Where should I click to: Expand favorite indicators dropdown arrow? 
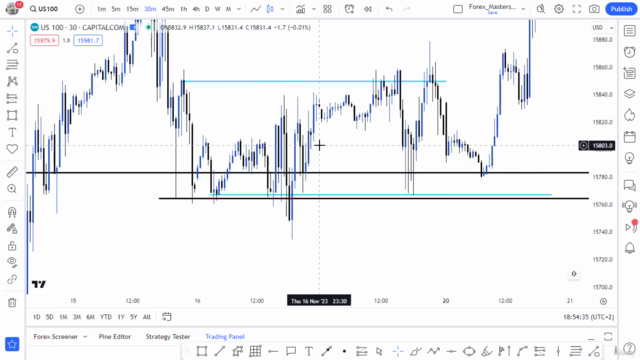point(313,9)
